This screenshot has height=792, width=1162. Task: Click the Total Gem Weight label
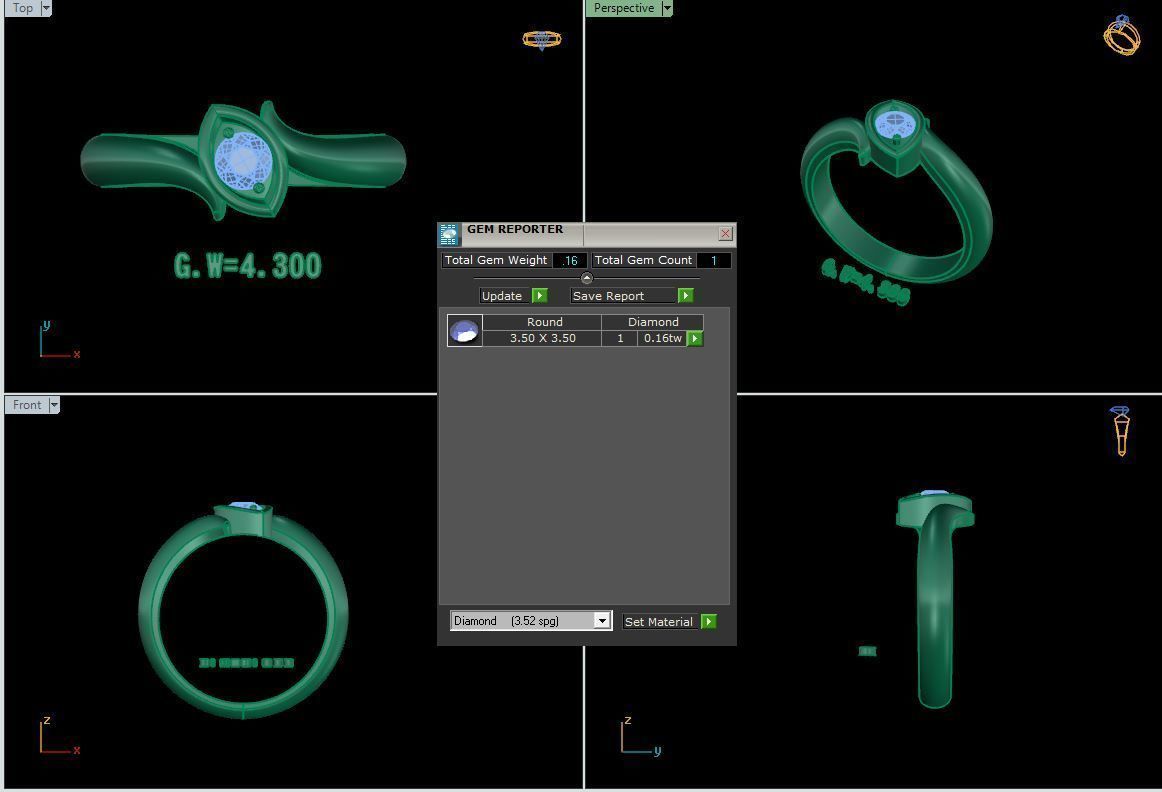(x=496, y=260)
